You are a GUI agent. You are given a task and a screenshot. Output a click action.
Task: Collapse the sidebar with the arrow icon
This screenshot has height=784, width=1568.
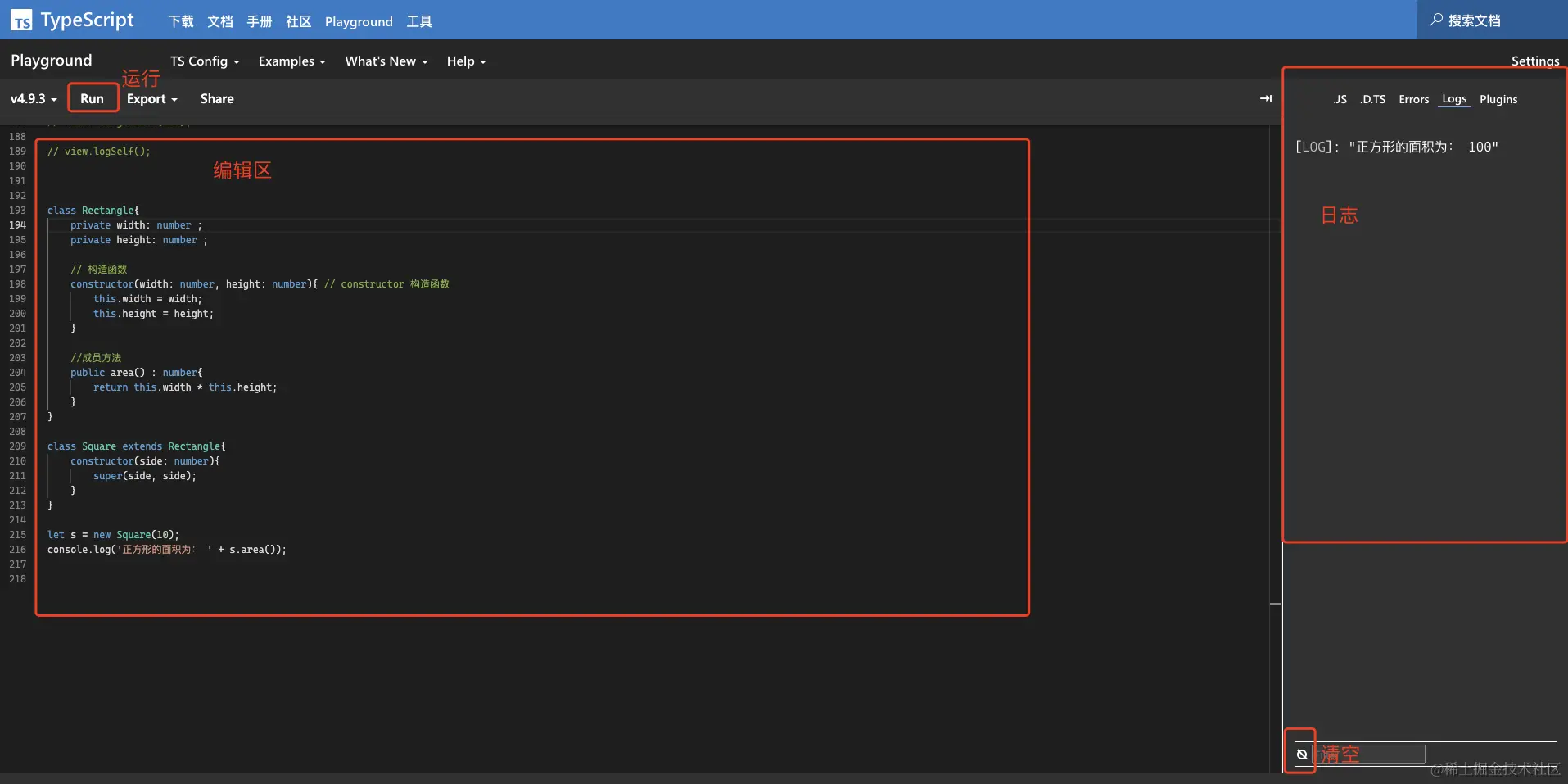tap(1266, 98)
